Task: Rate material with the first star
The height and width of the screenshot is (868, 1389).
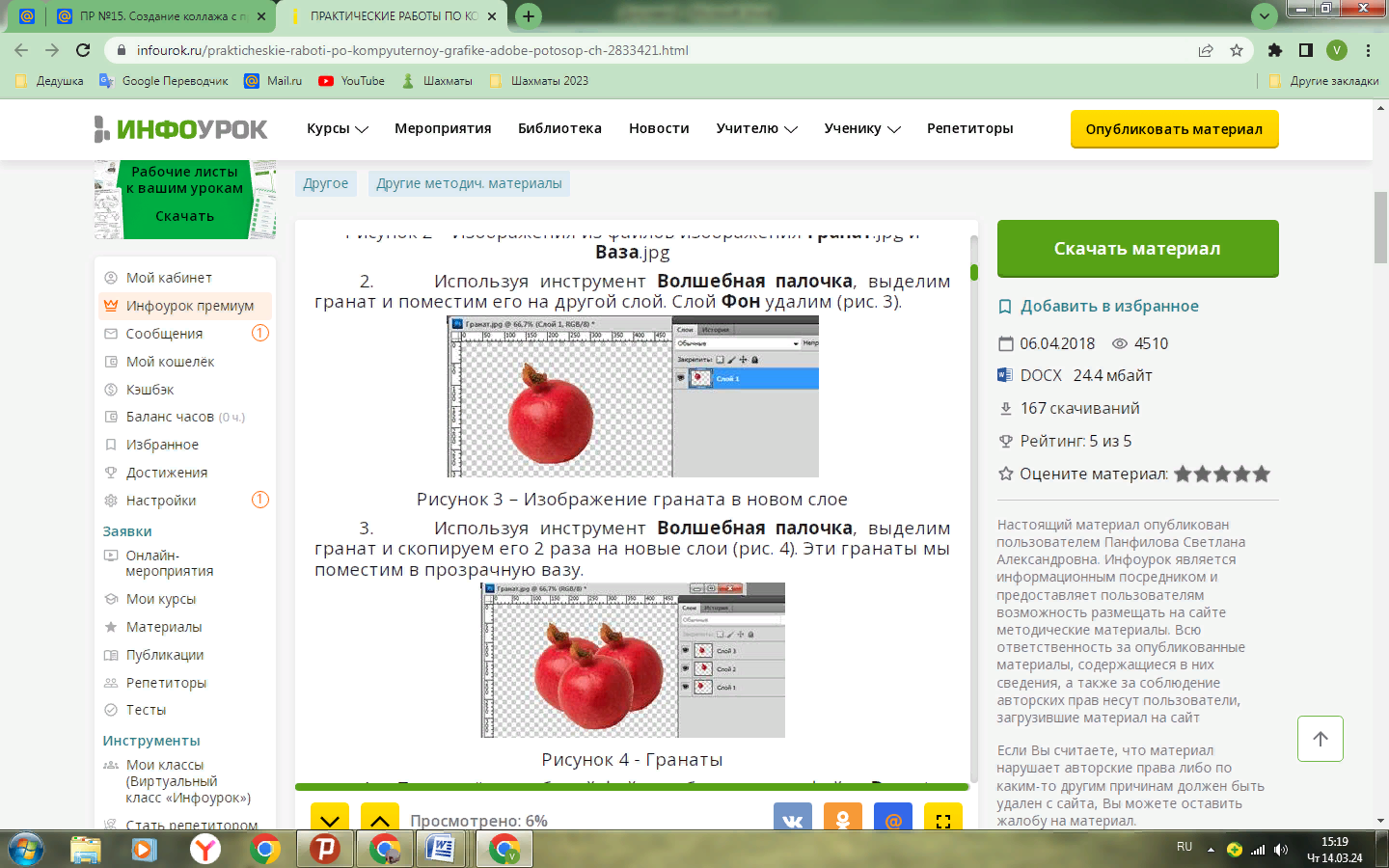Action: tap(1183, 474)
